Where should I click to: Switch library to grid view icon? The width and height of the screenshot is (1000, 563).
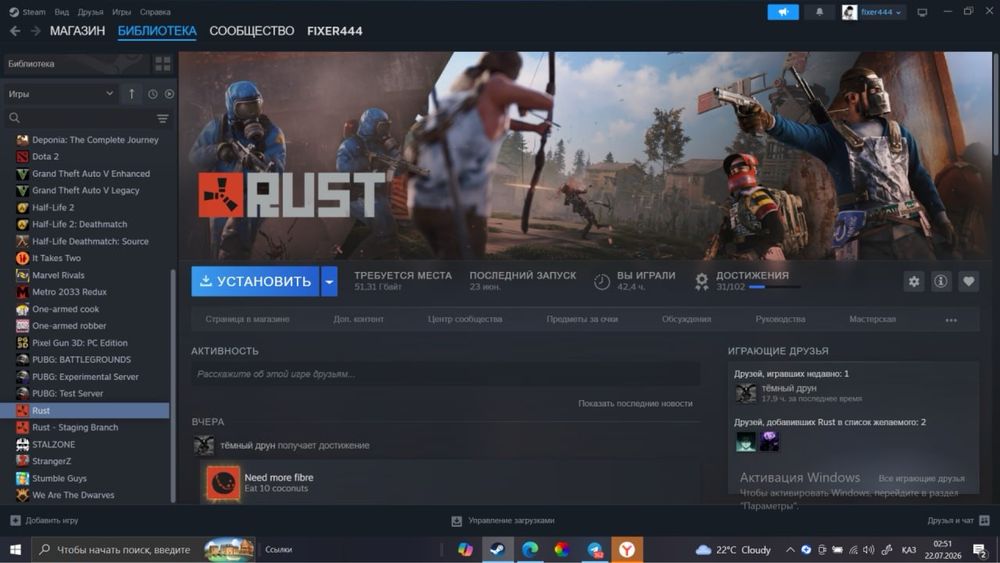coord(163,64)
